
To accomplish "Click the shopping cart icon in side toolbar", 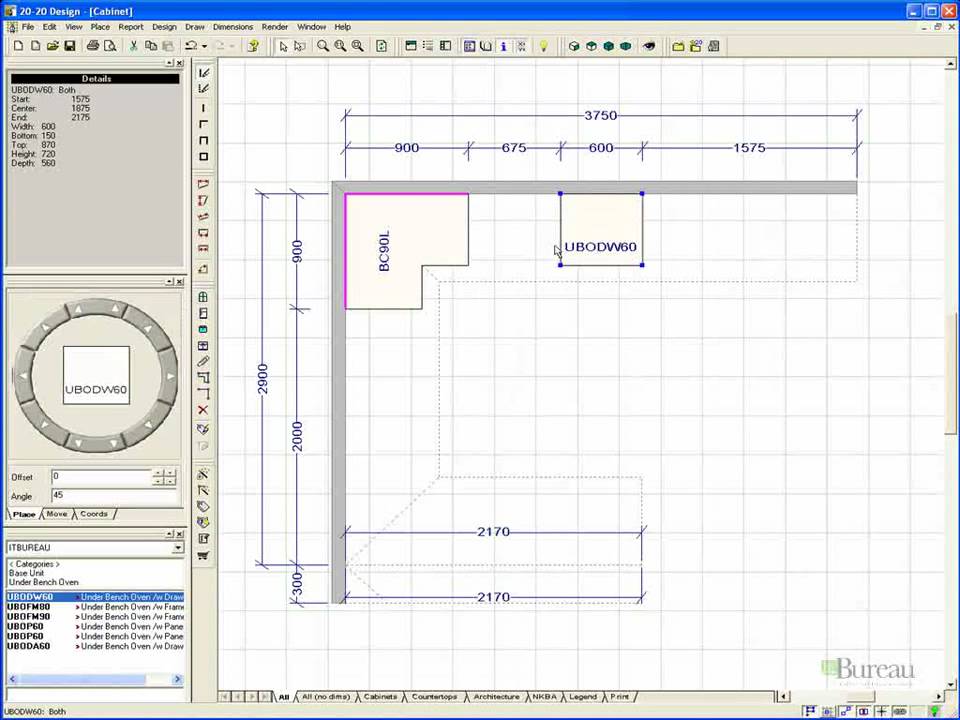I will [203, 555].
